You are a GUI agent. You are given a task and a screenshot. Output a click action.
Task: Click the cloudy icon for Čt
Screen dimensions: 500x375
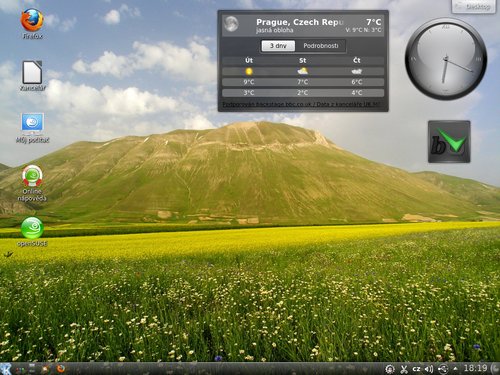[357, 71]
